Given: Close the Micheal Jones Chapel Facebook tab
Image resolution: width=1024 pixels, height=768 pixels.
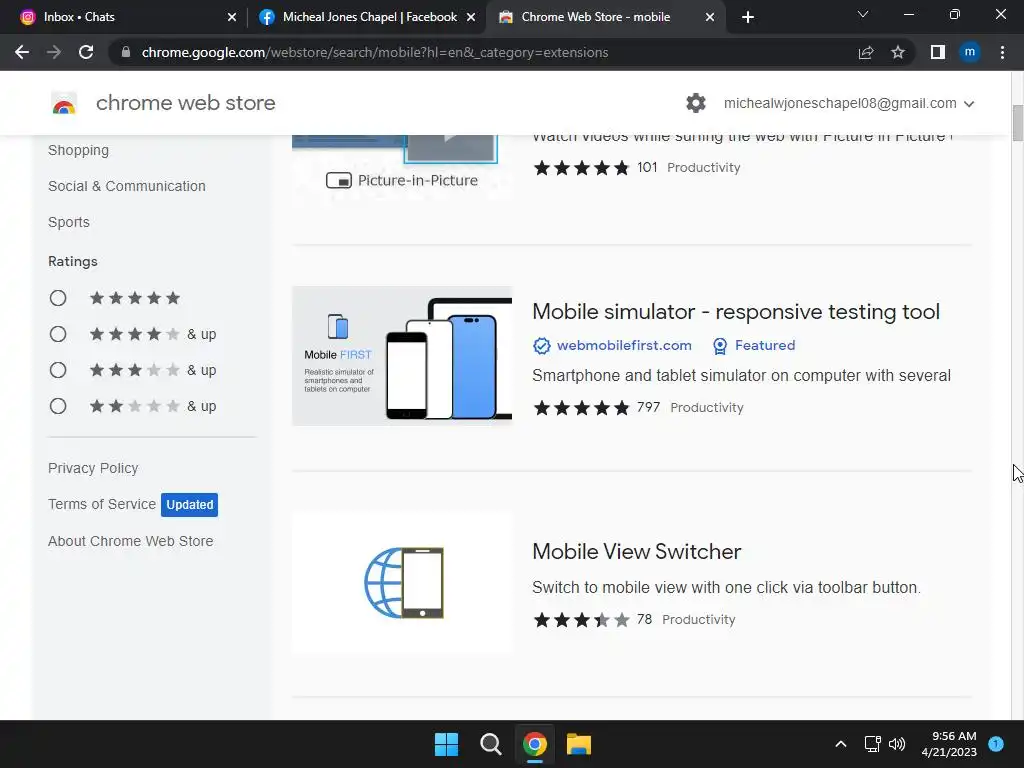Looking at the screenshot, I should coord(471,18).
